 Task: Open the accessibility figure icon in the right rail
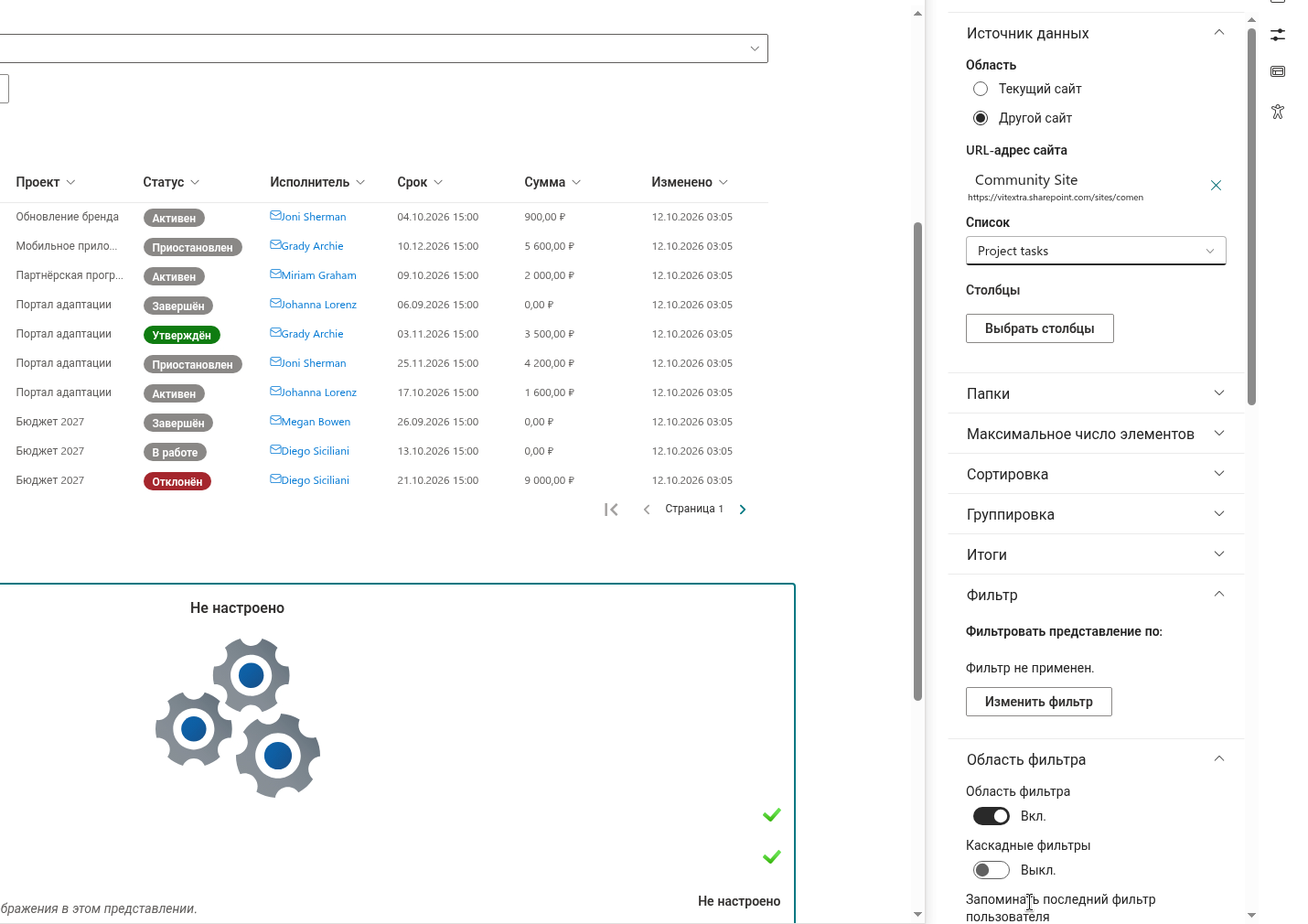pyautogui.click(x=1278, y=112)
